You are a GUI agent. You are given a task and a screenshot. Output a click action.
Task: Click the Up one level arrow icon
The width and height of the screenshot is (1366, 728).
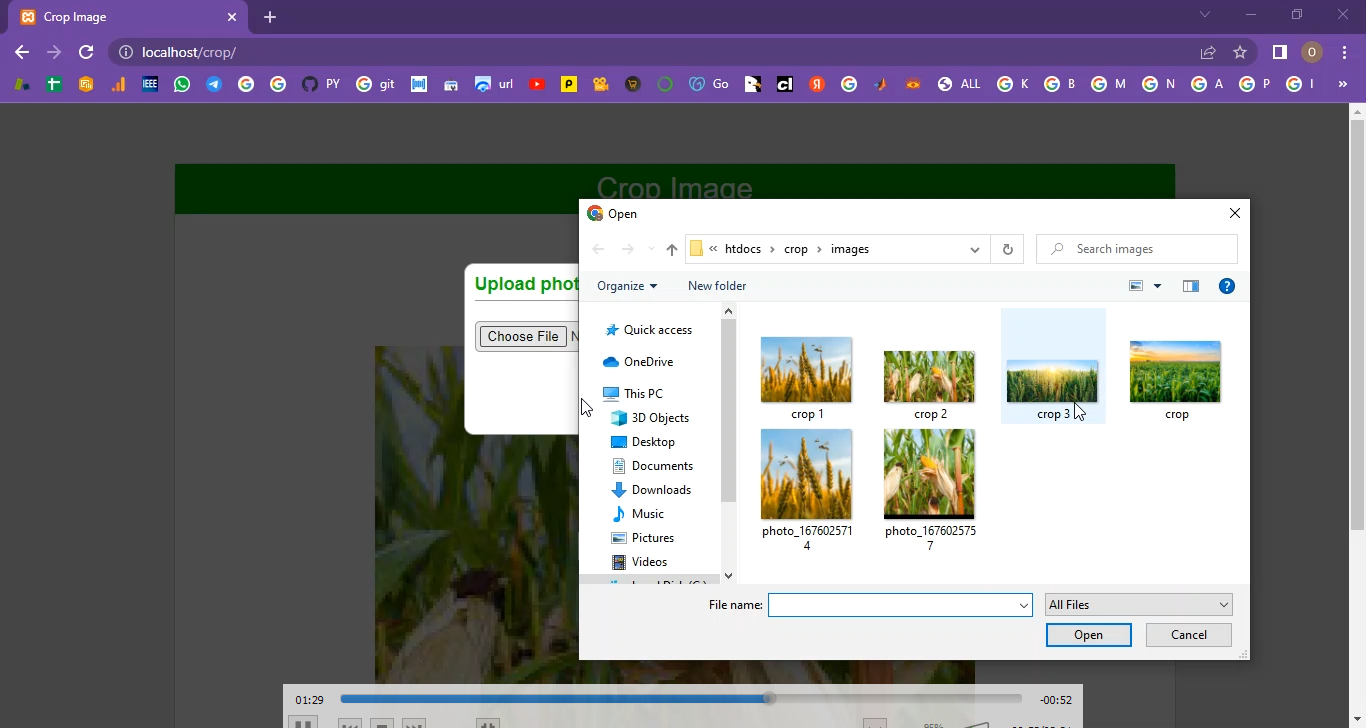coord(671,250)
